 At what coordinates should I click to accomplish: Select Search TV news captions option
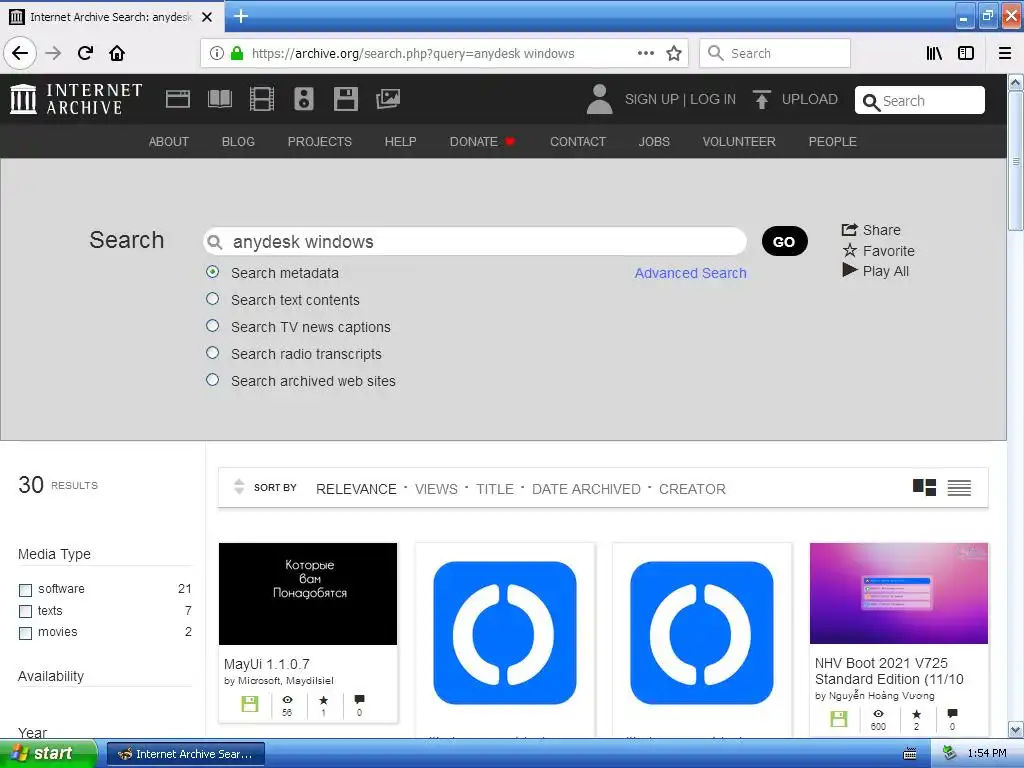(x=212, y=325)
